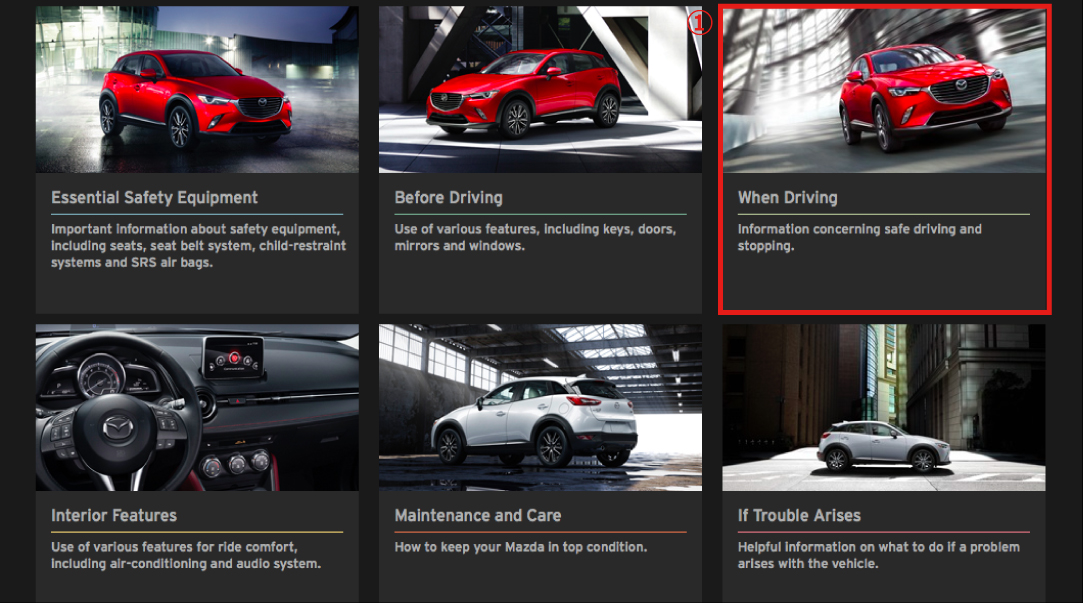
Task: Open the Maintenance and Care silver car image
Action: click(540, 407)
